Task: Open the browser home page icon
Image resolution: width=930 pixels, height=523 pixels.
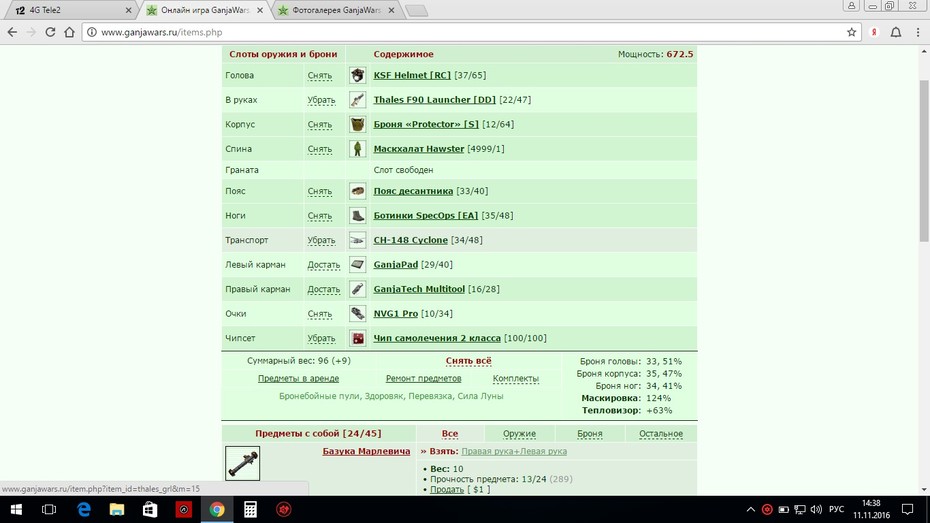Action: (69, 32)
